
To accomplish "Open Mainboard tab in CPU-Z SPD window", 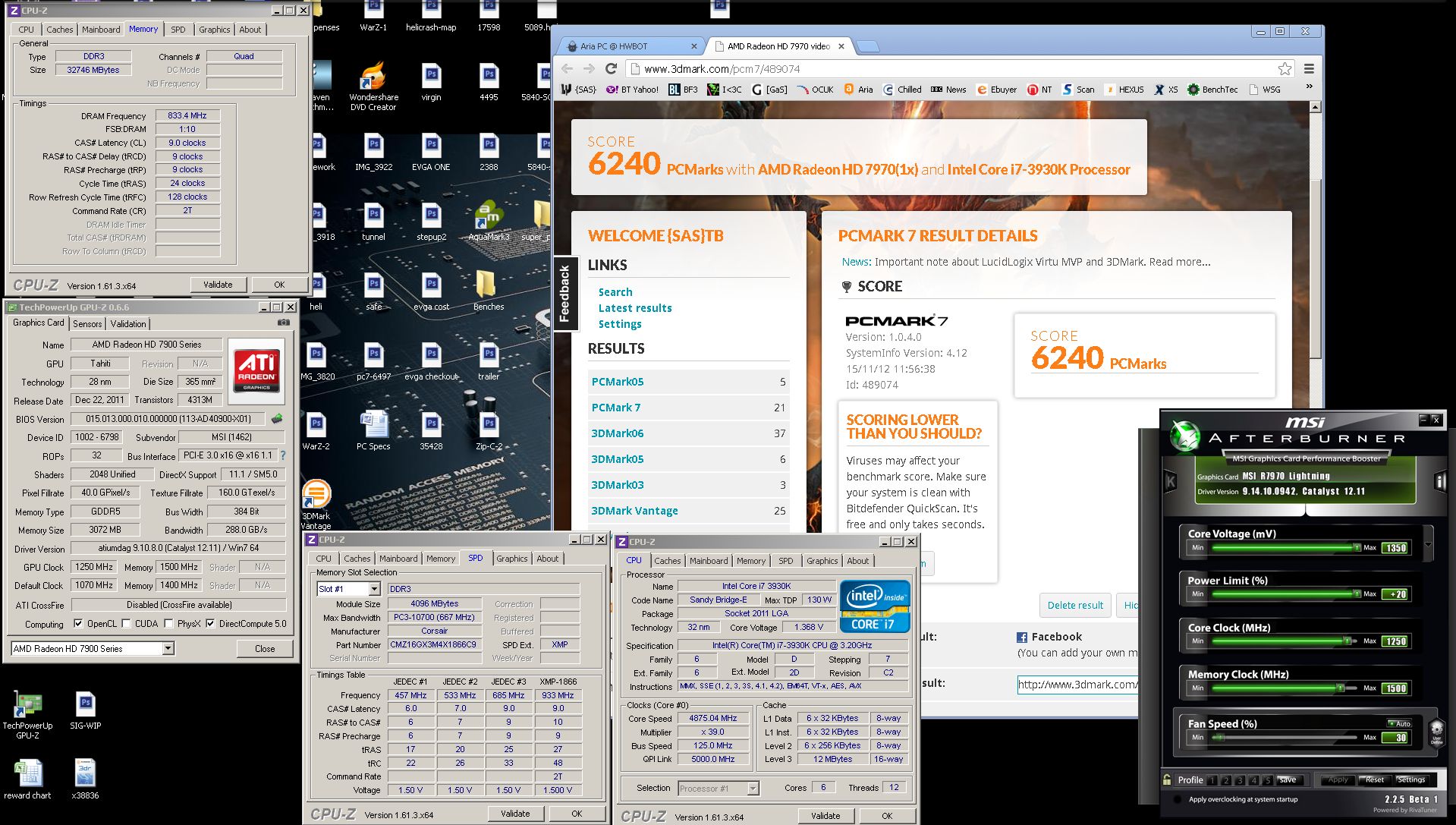I will click(x=398, y=559).
